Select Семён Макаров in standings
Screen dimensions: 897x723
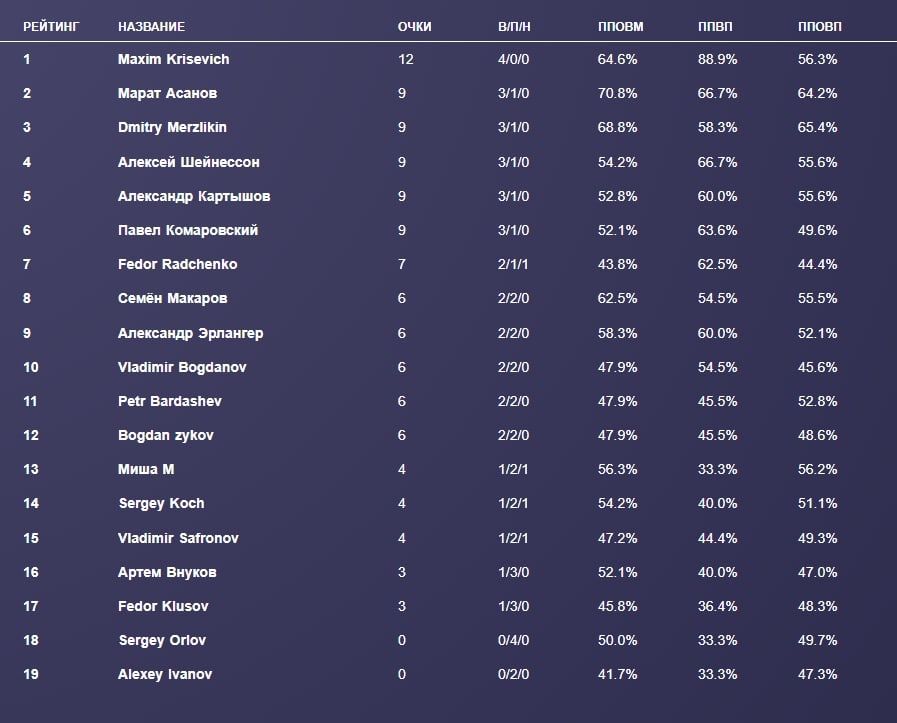[x=172, y=298]
